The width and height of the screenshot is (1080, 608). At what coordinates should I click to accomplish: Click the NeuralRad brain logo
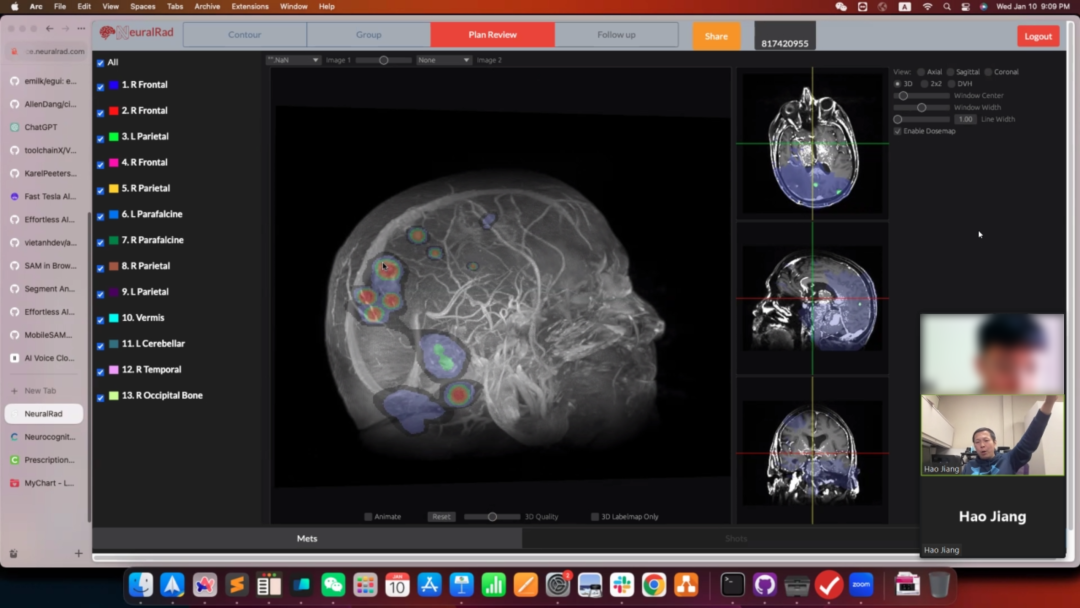click(107, 33)
